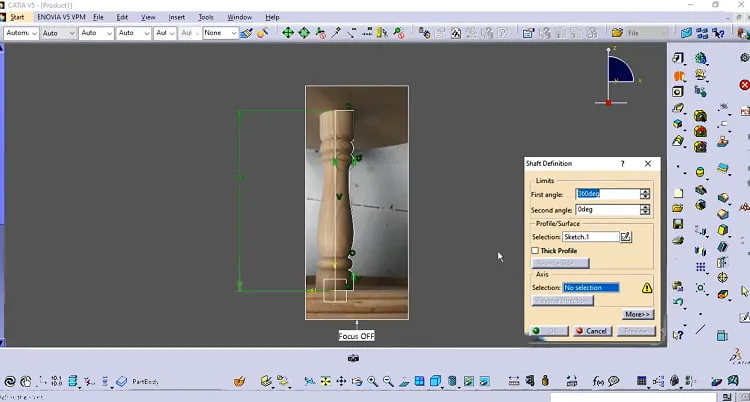Click the Profile Selection field showing Sketch.1

click(591, 237)
